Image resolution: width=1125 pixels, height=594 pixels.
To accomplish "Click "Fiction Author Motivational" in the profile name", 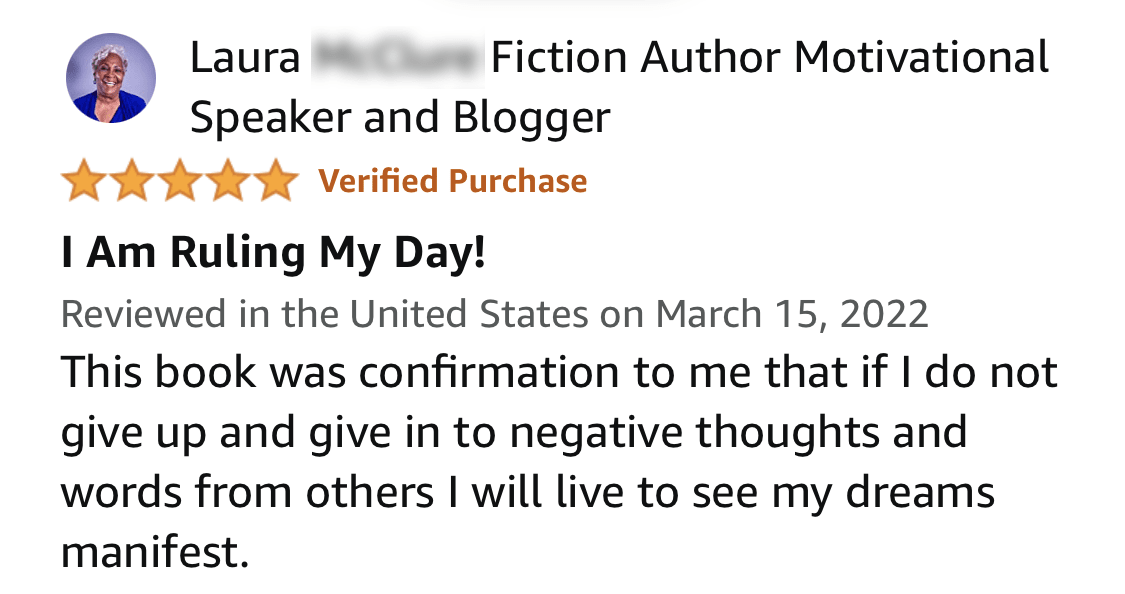I will [770, 58].
